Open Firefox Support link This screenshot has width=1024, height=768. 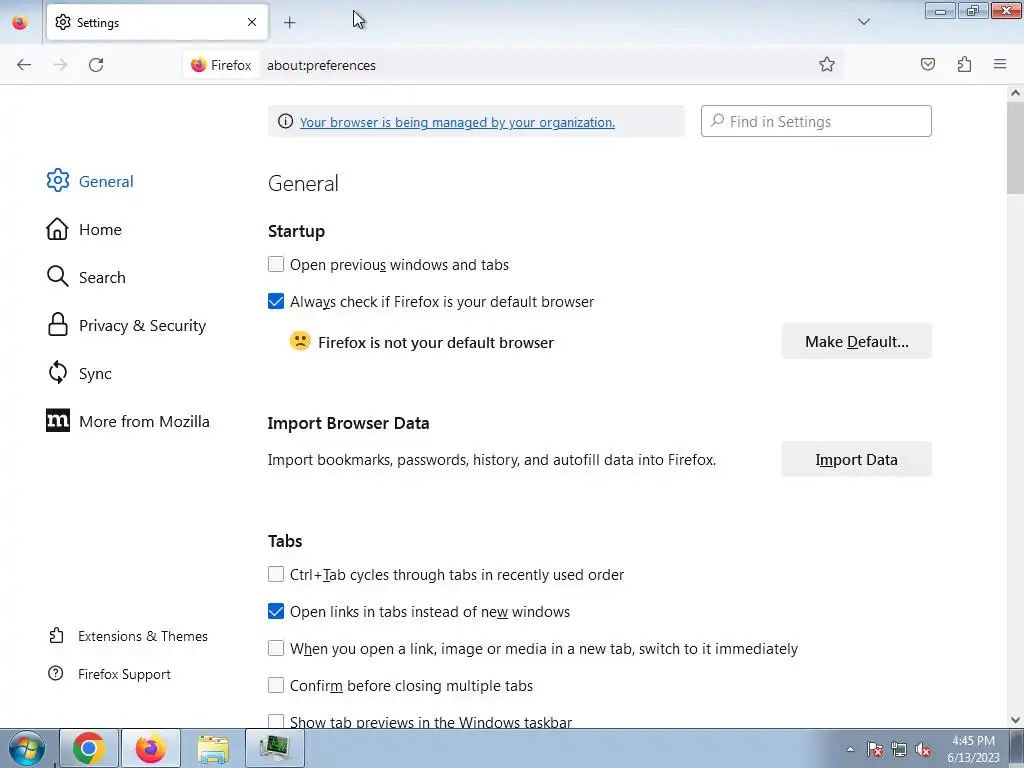click(x=110, y=674)
